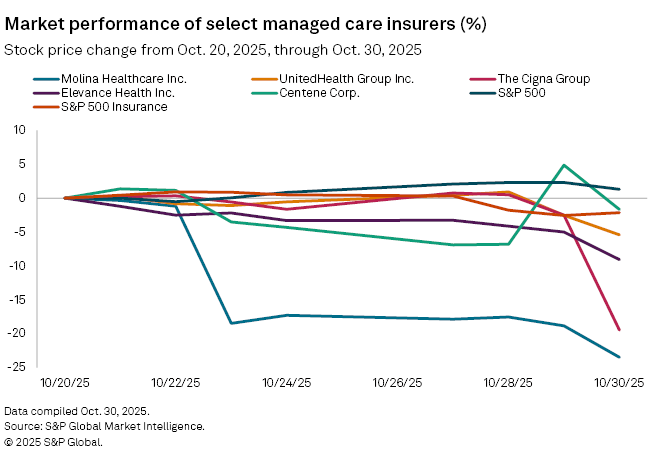Click the S&P Global Market Intelligence source text
660x459 pixels.
105,426
